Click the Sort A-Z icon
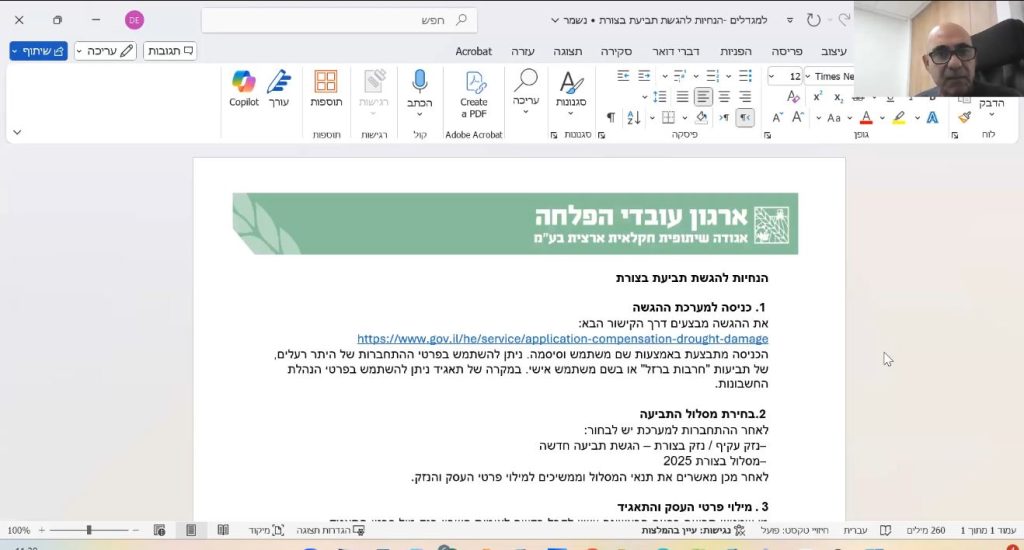The width and height of the screenshot is (1024, 550). 634,118
